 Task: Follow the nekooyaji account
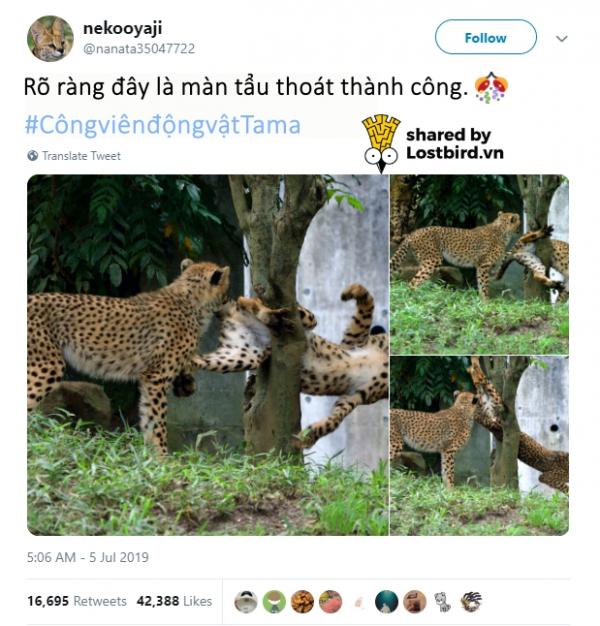point(485,37)
